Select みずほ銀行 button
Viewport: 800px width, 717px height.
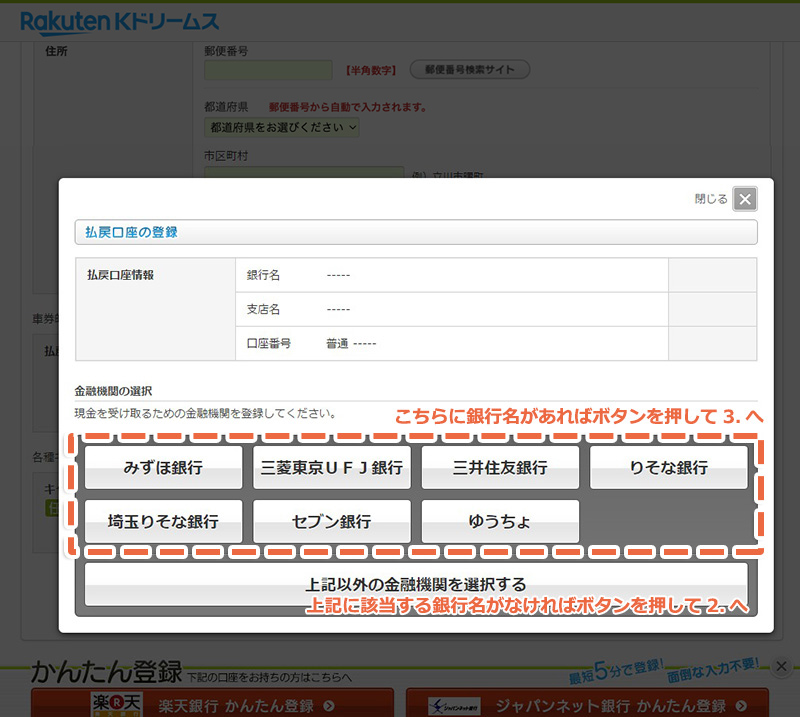(x=163, y=467)
